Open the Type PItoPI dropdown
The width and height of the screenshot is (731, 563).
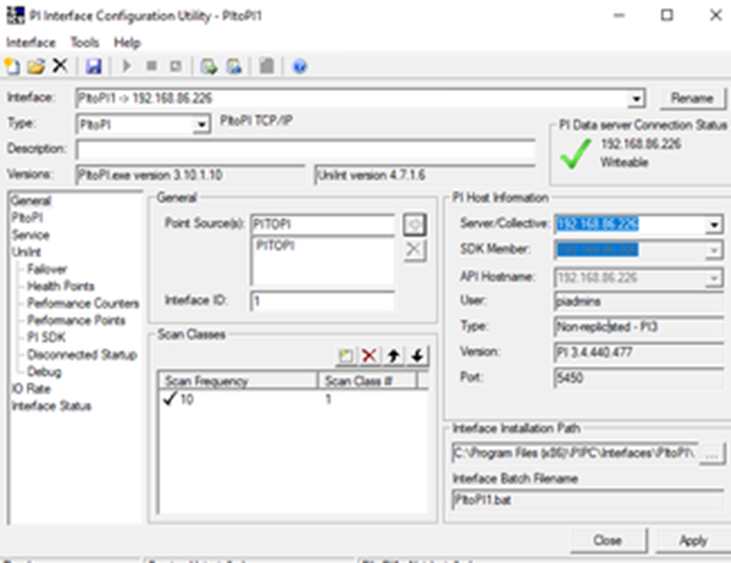201,124
